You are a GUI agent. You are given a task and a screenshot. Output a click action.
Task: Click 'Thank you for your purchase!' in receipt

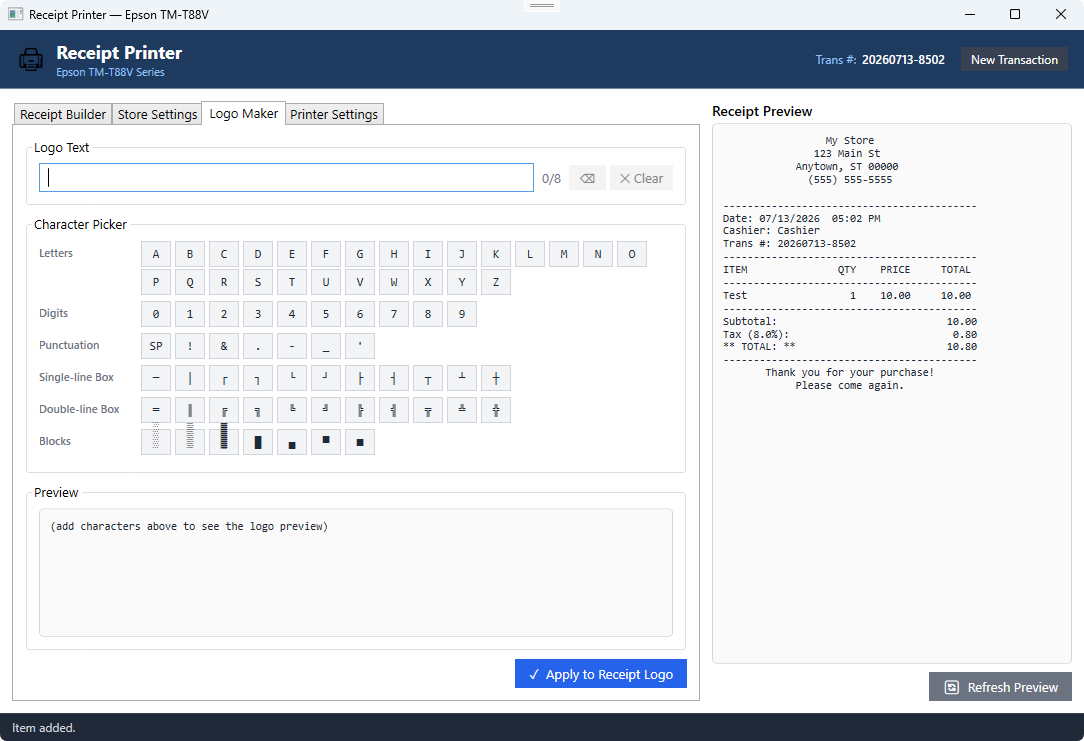tap(850, 373)
